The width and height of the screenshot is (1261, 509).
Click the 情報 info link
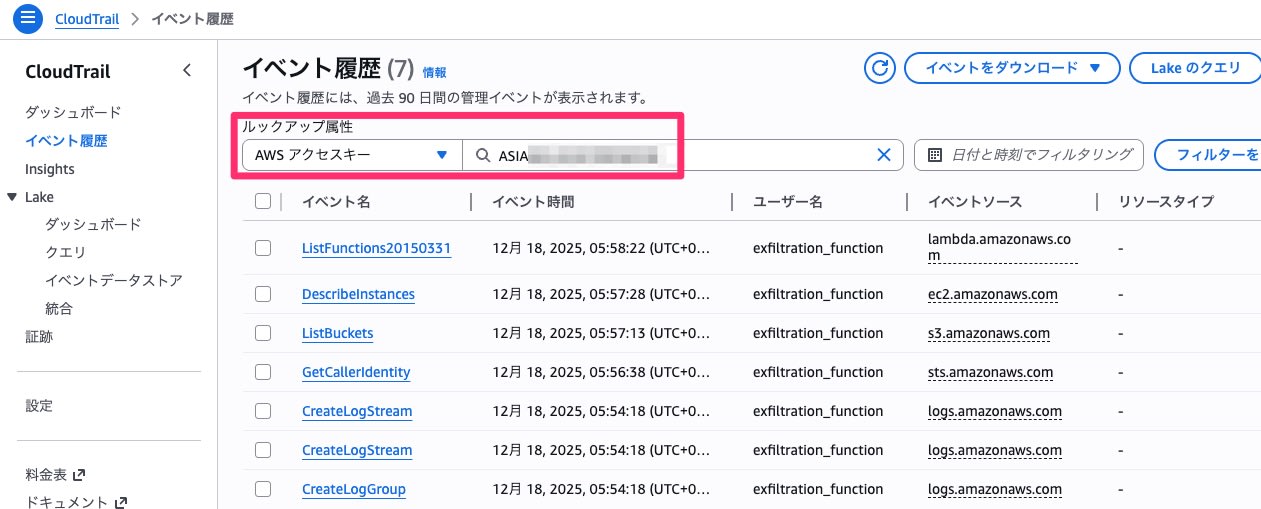pyautogui.click(x=434, y=72)
